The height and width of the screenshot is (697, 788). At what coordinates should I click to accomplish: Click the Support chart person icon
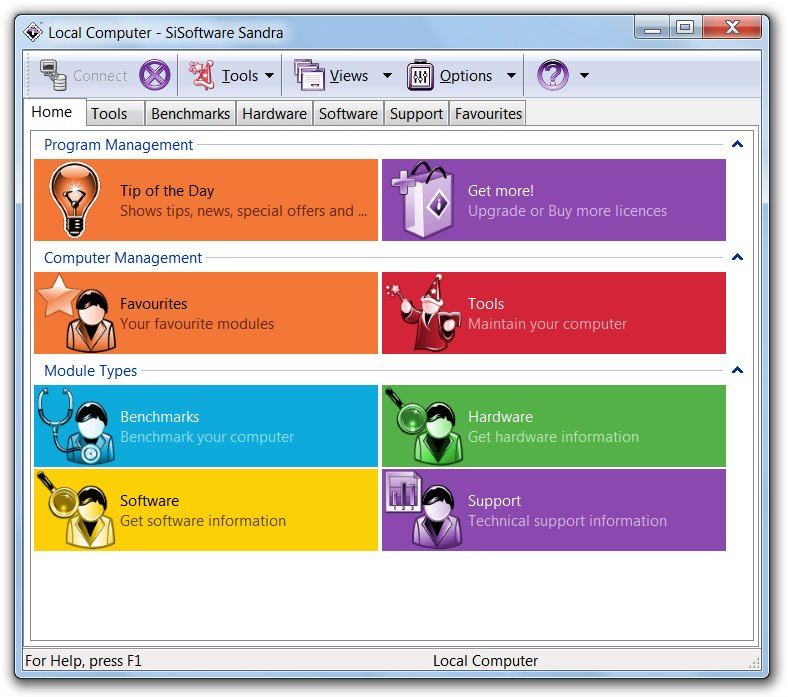click(x=423, y=510)
